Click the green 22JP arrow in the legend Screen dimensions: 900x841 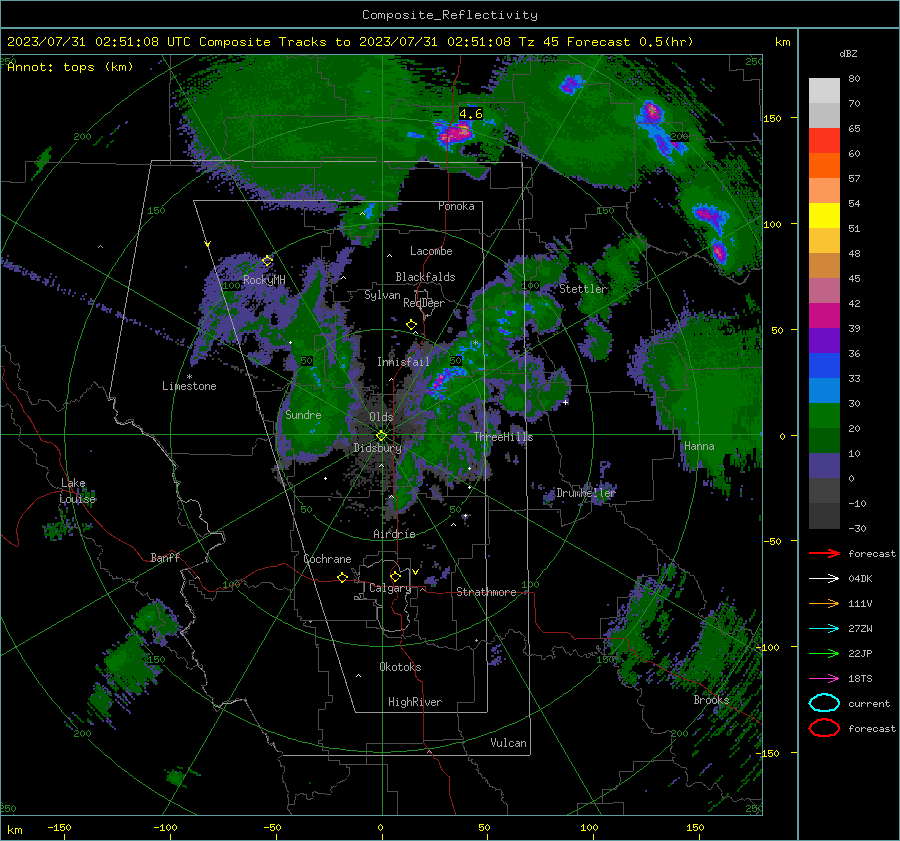[824, 653]
